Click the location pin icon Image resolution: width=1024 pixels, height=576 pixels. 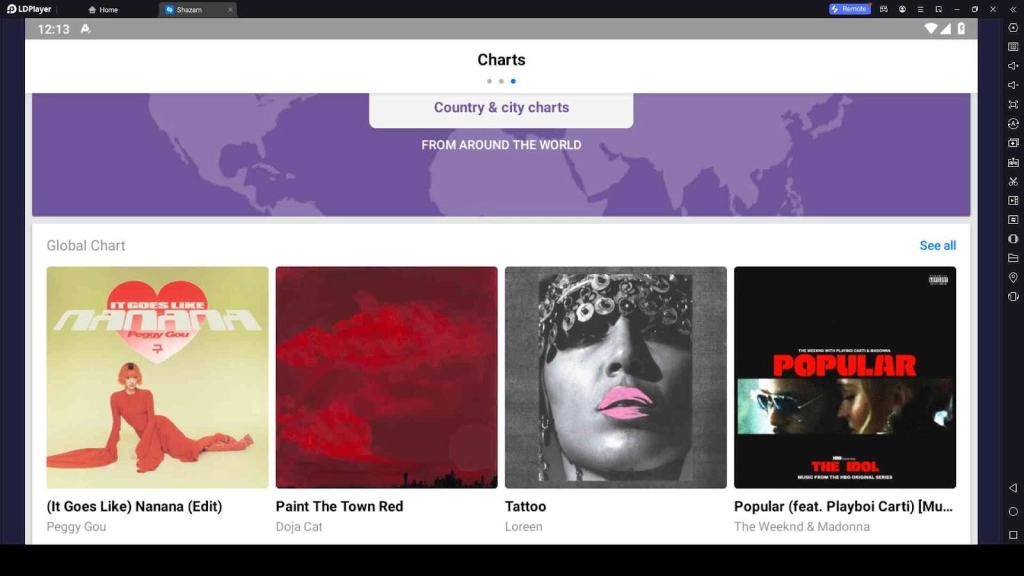pyautogui.click(x=1013, y=277)
